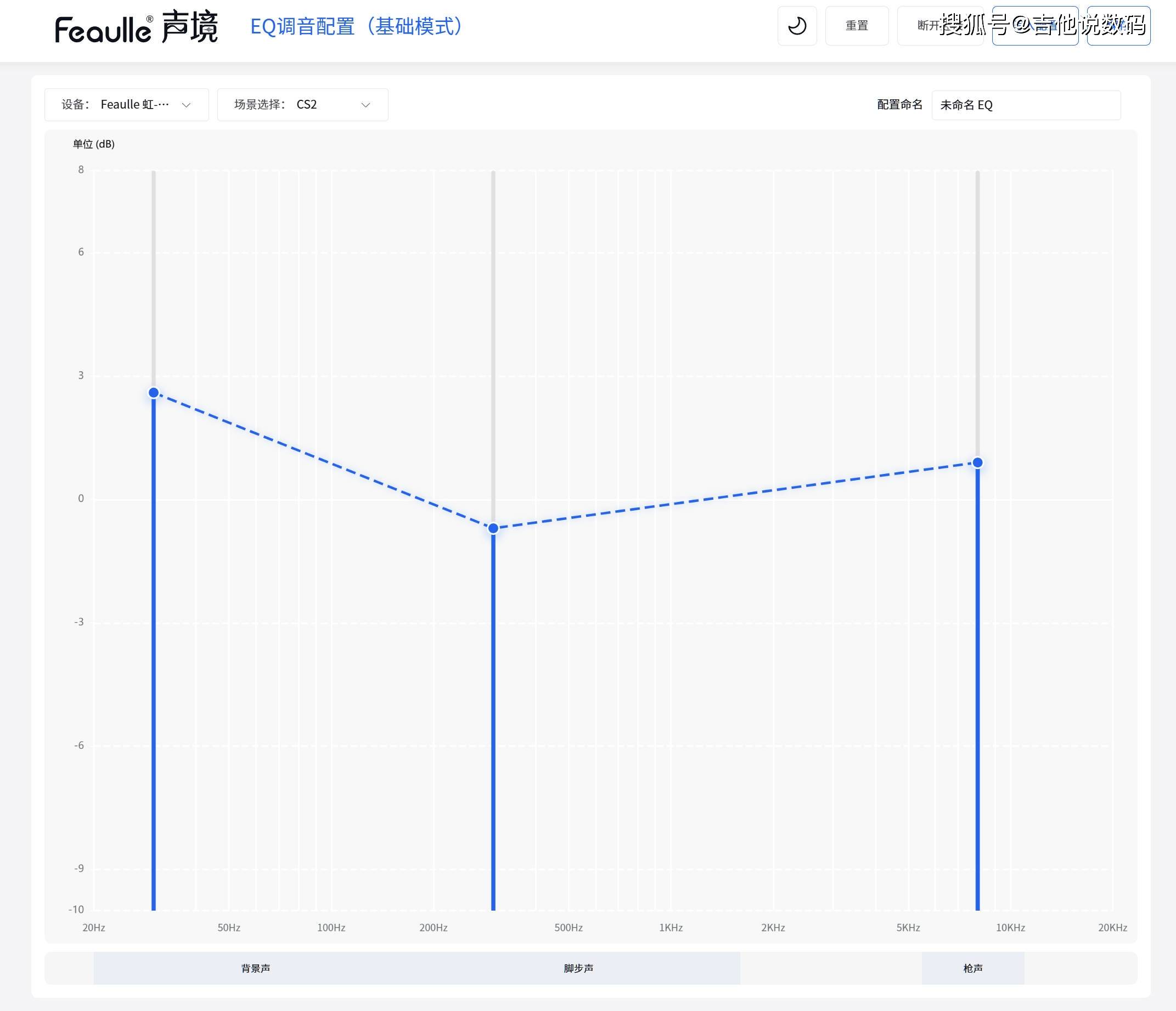This screenshot has width=1176, height=1011.
Task: Select the 脚步声 frequency band
Action: pyautogui.click(x=578, y=968)
